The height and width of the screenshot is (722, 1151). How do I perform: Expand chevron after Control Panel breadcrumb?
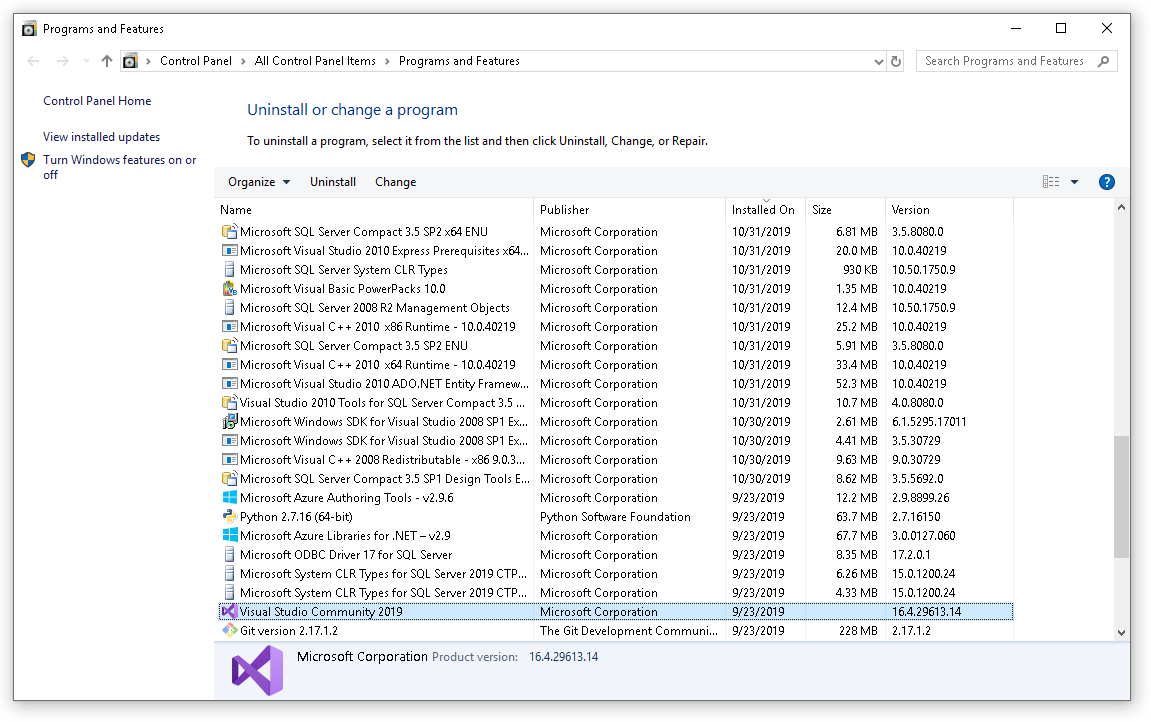(x=243, y=62)
